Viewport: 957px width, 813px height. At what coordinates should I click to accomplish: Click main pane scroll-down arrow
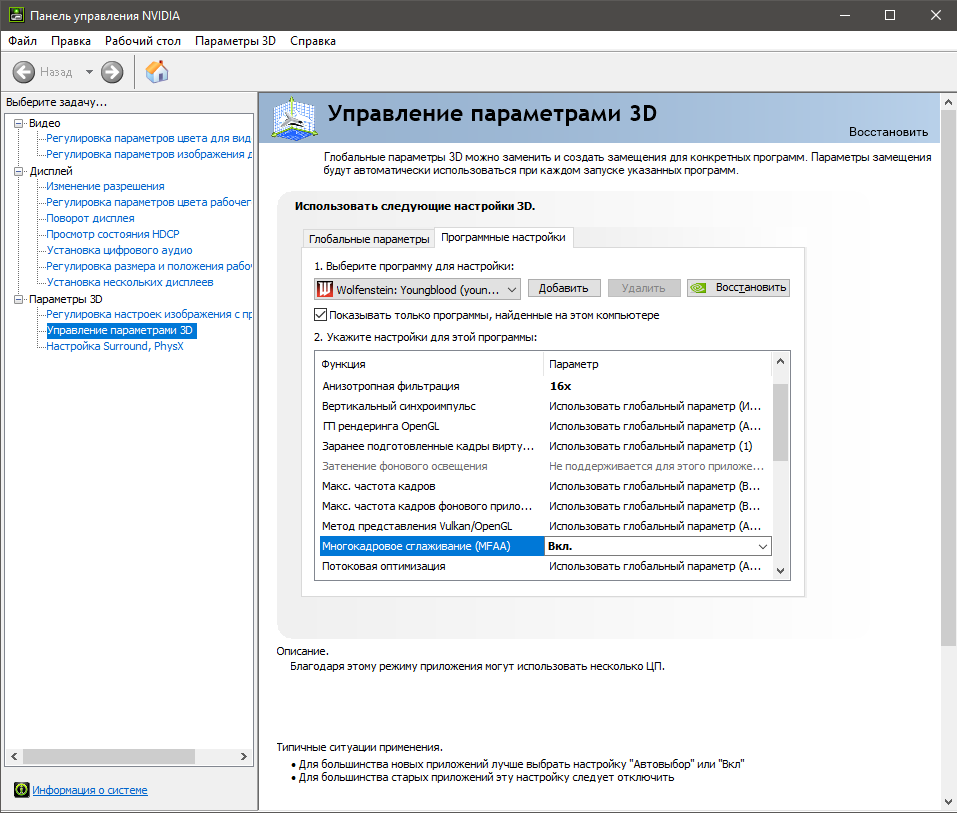coord(948,801)
